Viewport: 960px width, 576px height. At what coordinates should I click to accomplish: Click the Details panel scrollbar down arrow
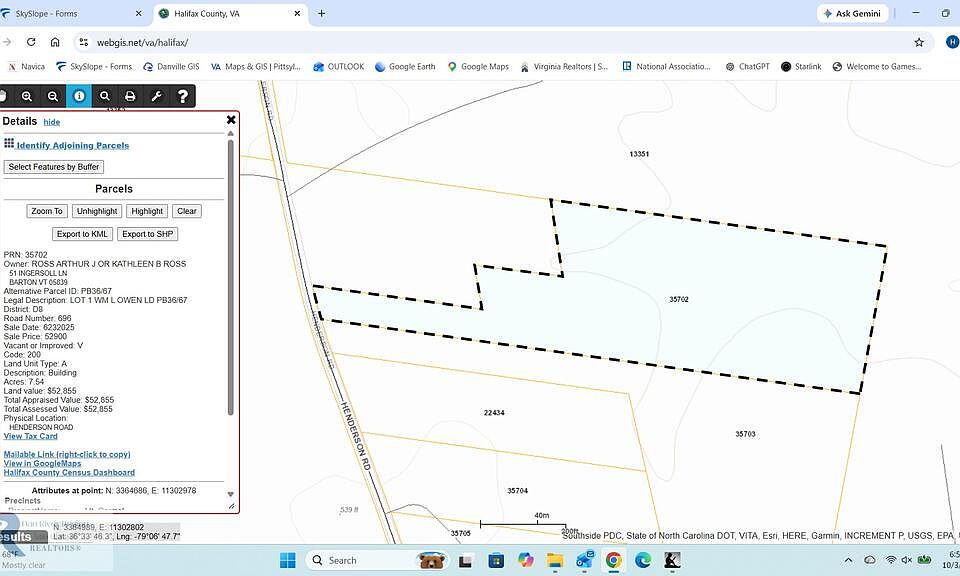coord(231,494)
